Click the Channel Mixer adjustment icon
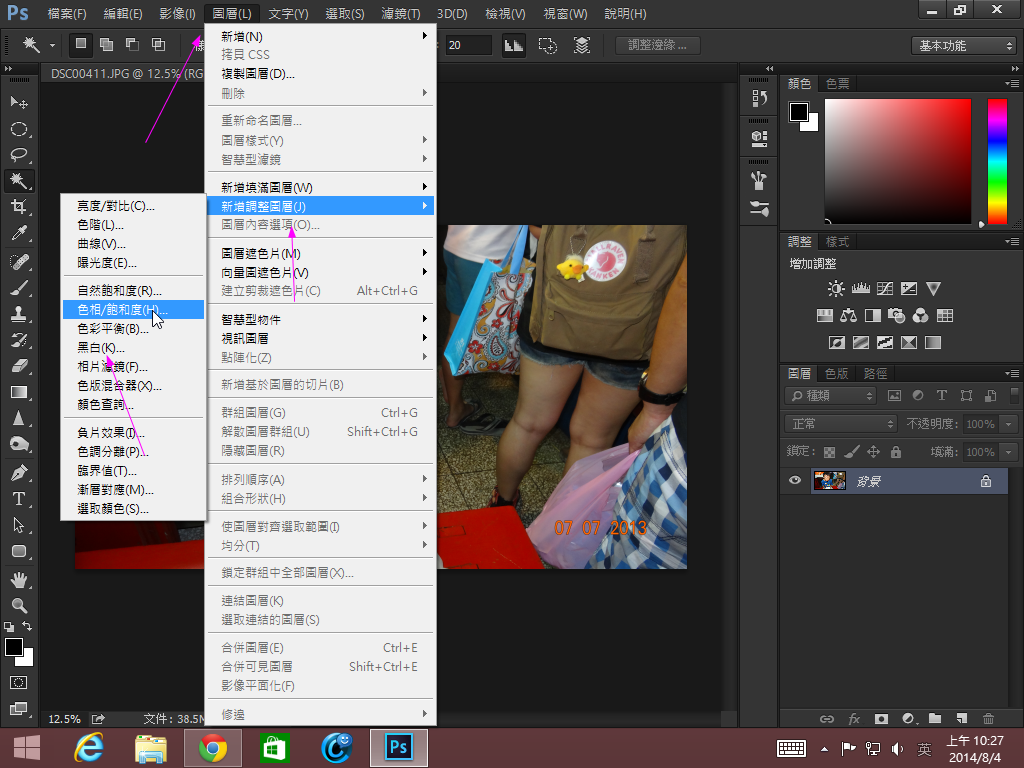This screenshot has width=1024, height=768. click(x=920, y=316)
